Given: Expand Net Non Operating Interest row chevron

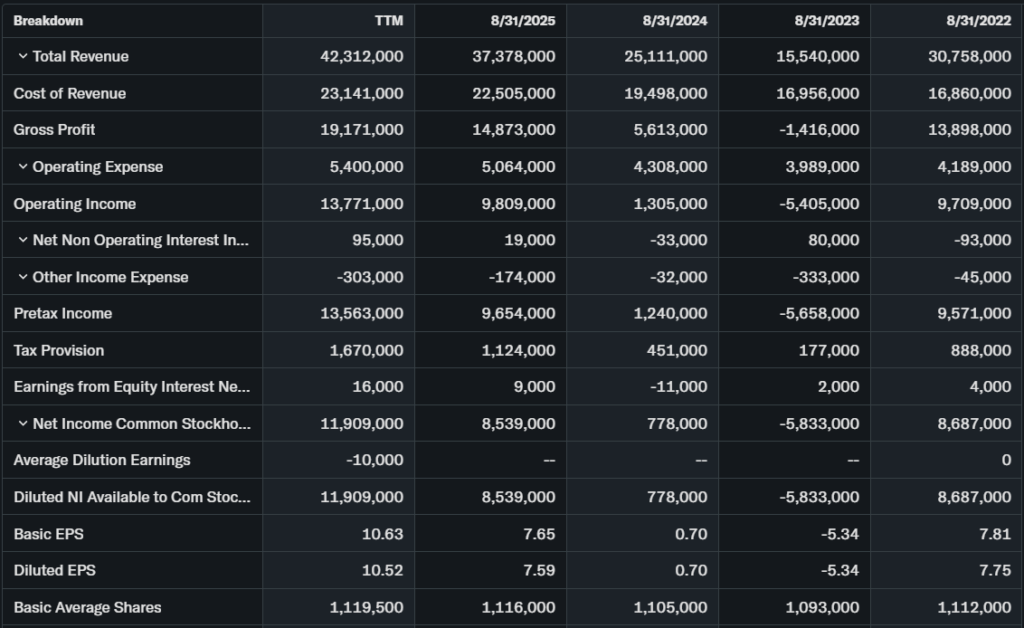Looking at the screenshot, I should pos(22,240).
